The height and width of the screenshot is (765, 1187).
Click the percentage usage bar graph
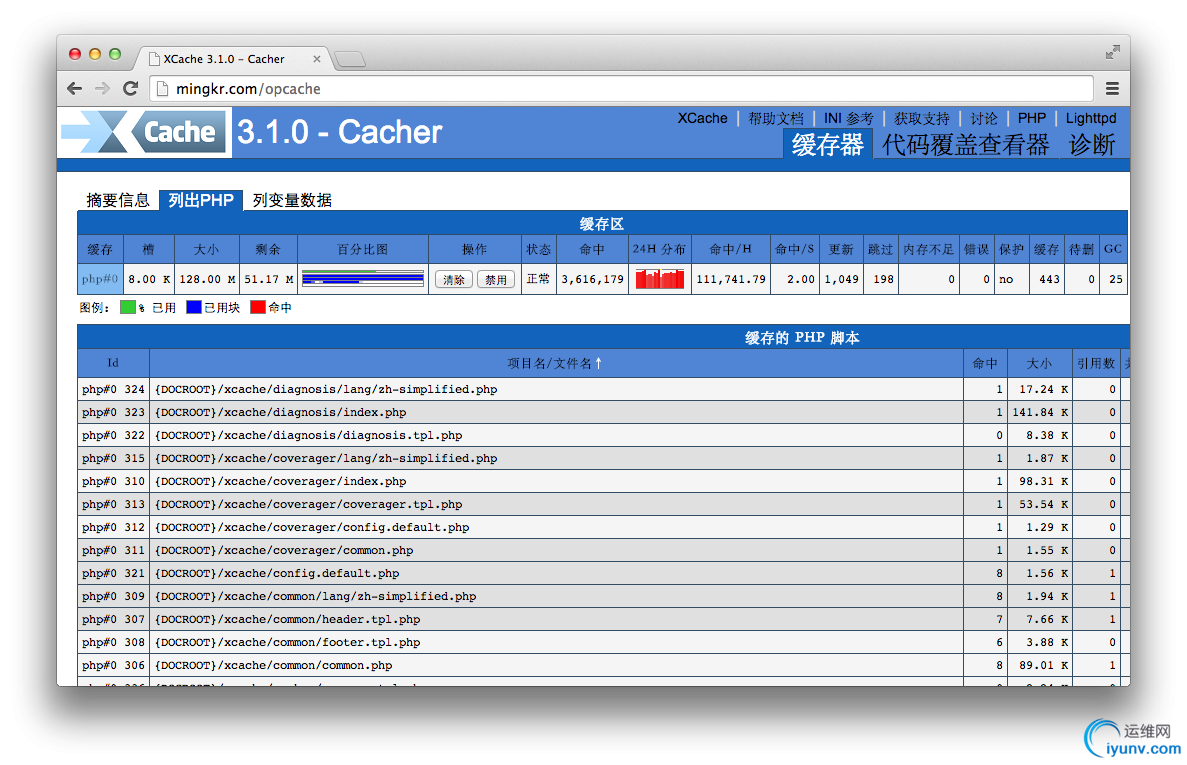[363, 279]
